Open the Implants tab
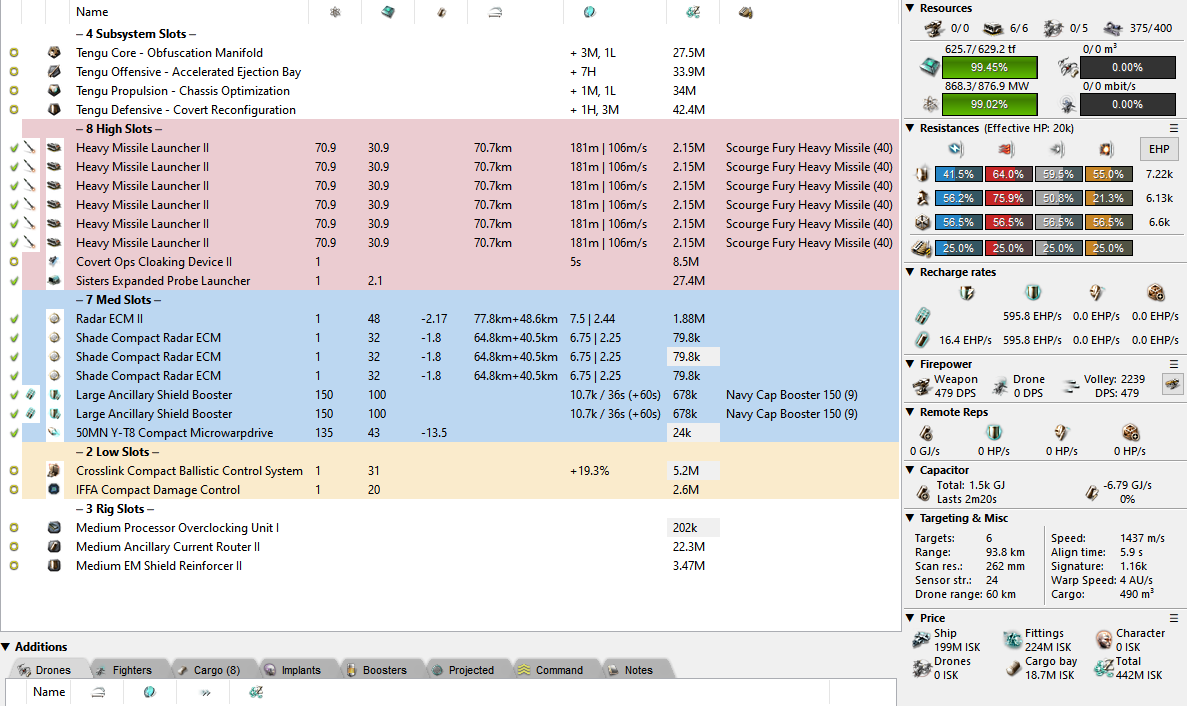The image size is (1187, 706). [291, 670]
